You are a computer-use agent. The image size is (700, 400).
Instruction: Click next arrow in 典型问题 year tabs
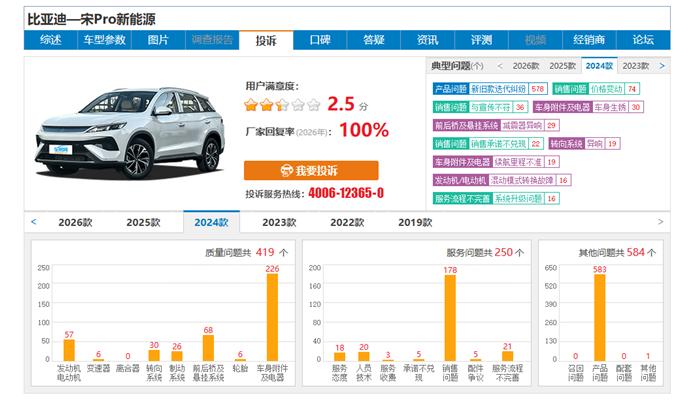click(661, 65)
